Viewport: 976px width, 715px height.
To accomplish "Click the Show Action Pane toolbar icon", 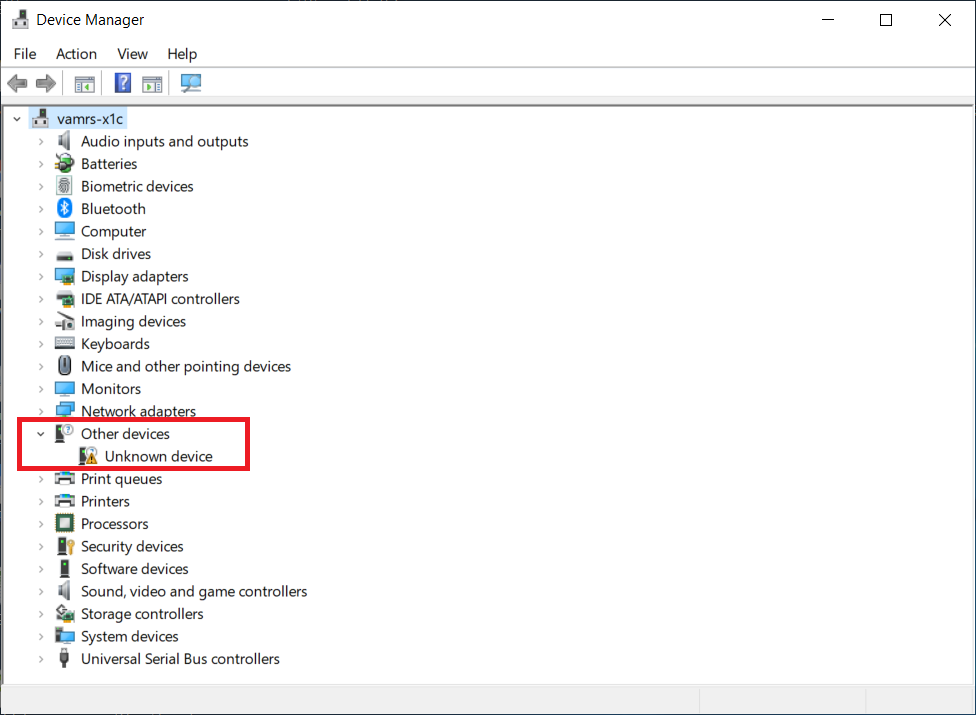I will click(152, 83).
